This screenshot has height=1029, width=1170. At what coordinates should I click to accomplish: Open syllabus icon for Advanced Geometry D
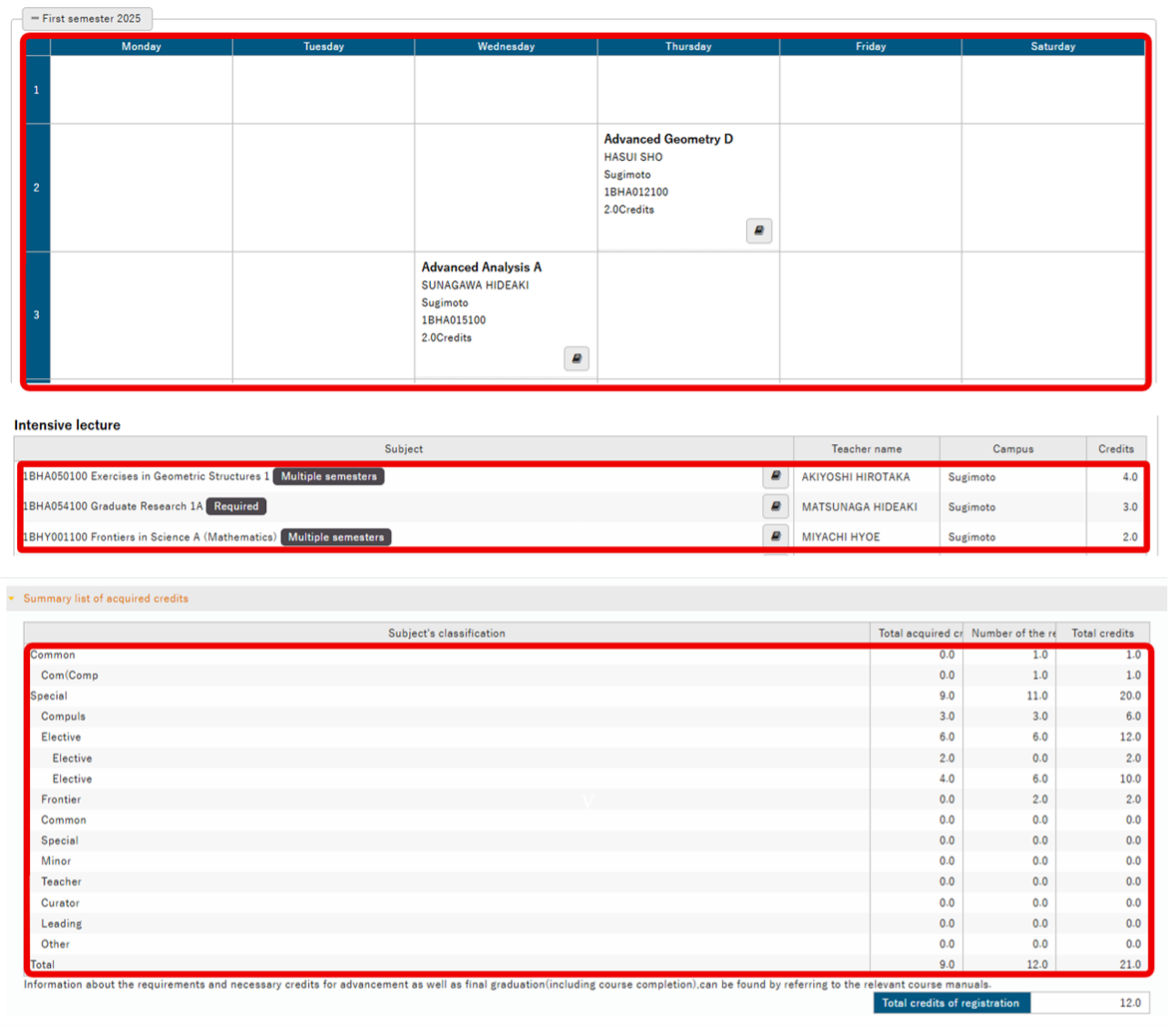(759, 231)
